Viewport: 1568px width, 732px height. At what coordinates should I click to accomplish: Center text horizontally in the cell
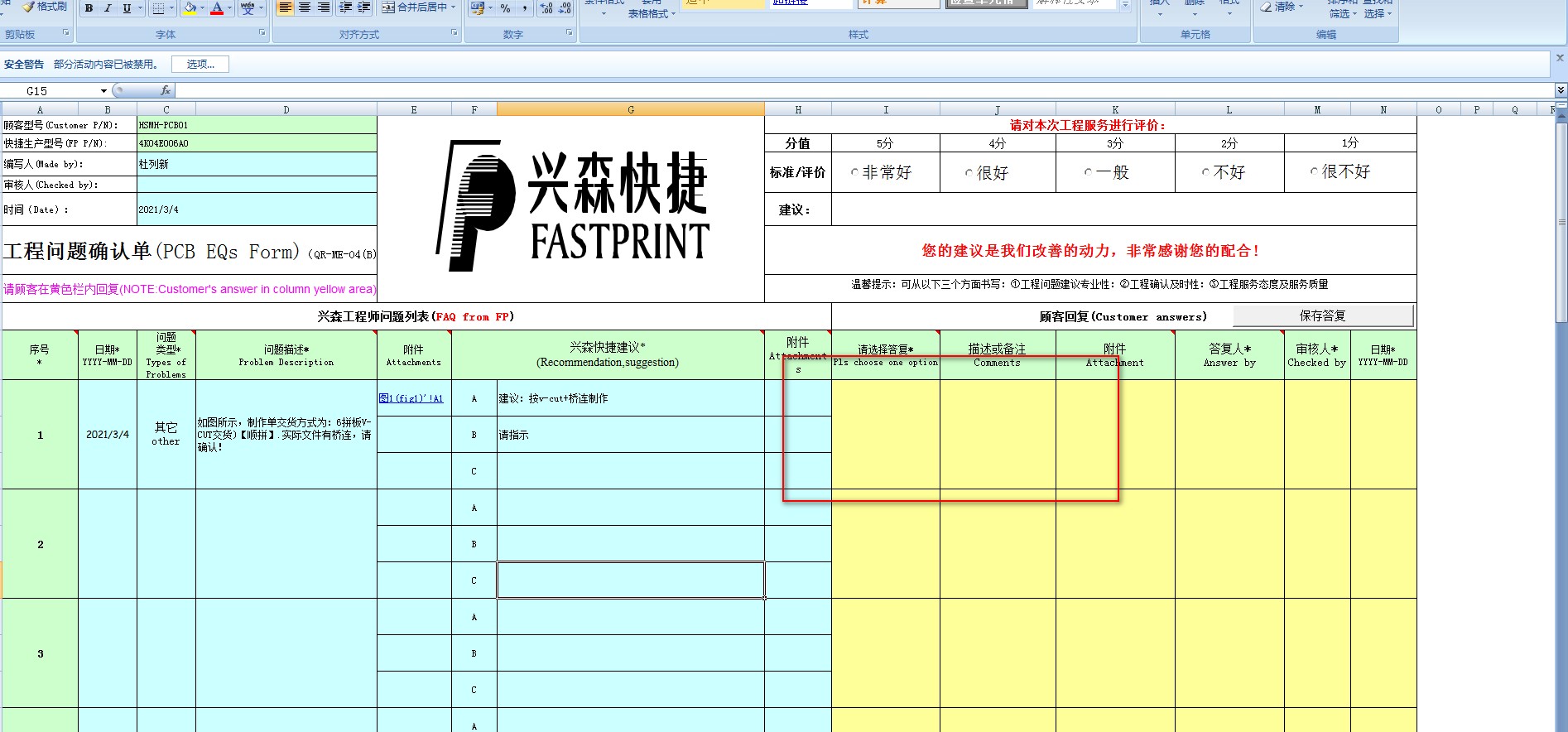304,7
